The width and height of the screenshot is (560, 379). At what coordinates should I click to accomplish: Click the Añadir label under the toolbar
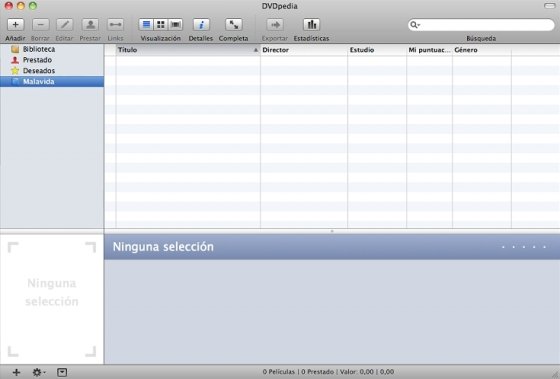[15, 38]
